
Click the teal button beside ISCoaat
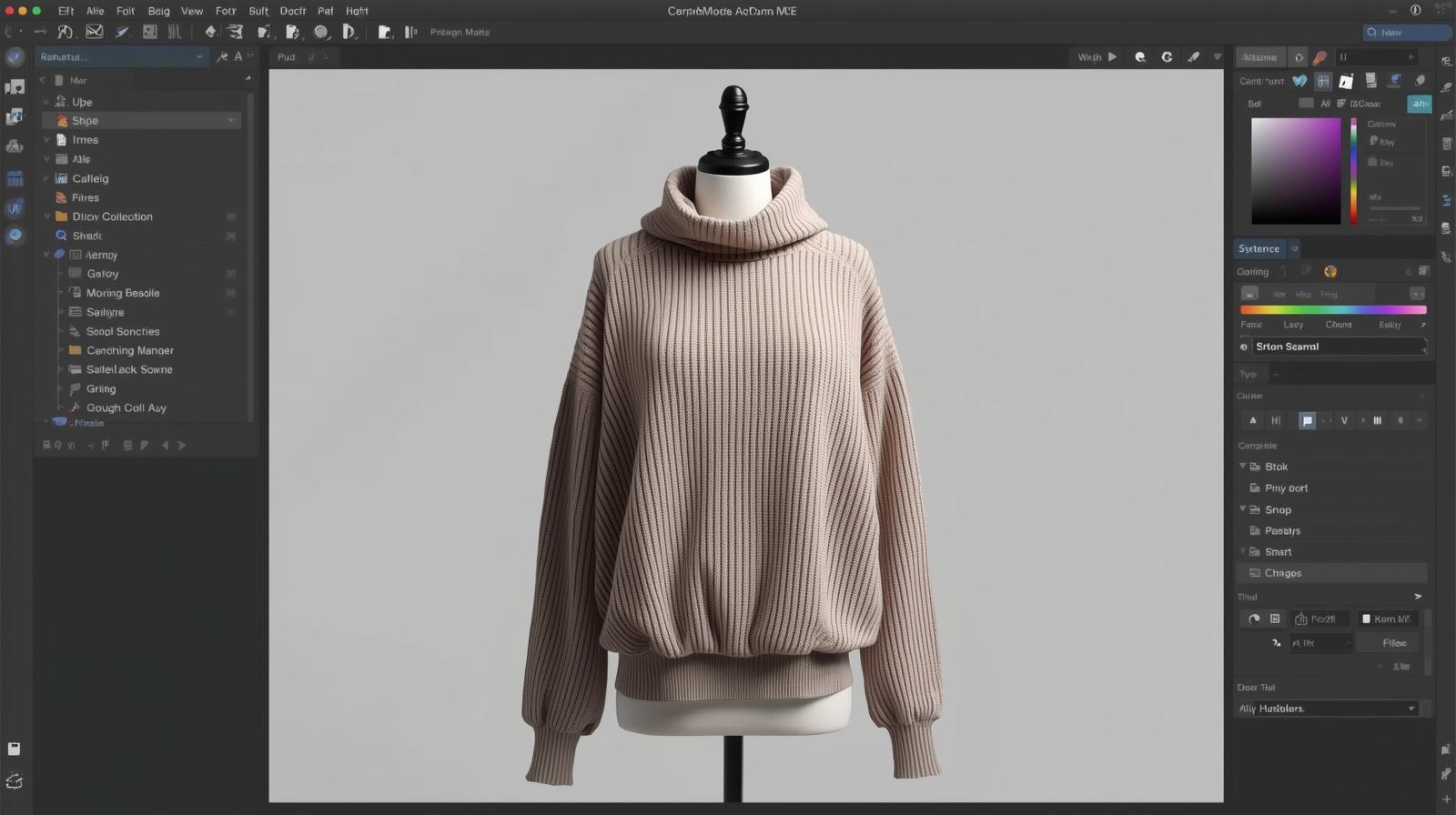1420,104
